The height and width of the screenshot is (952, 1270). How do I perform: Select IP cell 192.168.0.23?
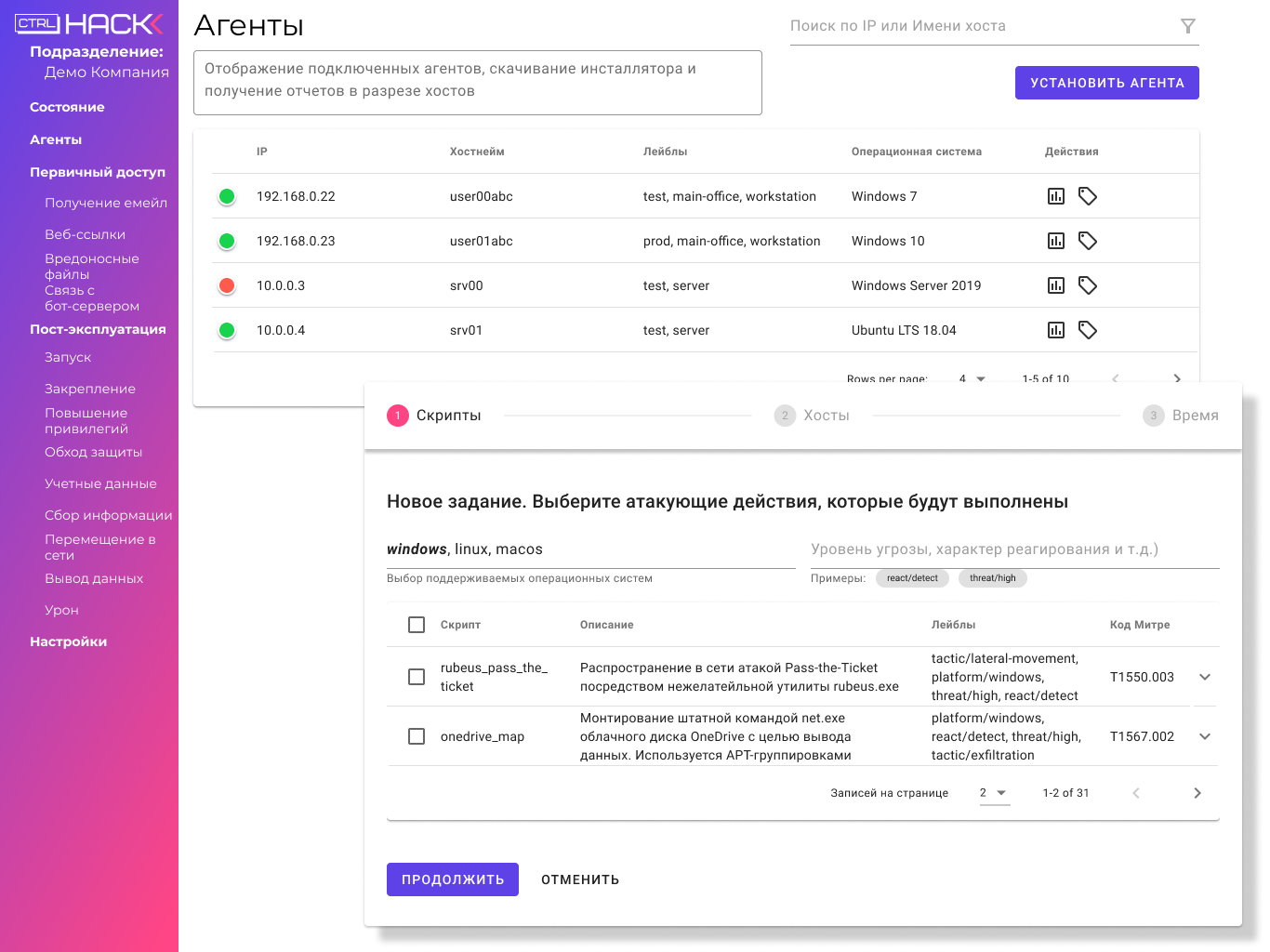(x=296, y=241)
